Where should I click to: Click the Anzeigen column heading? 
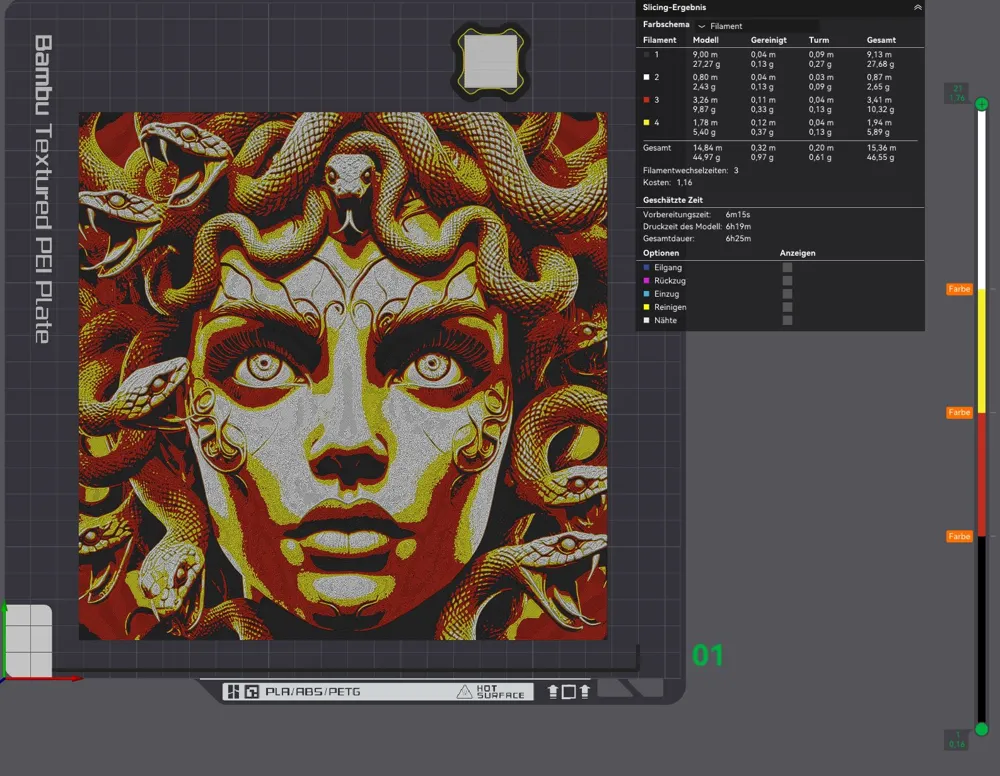797,253
